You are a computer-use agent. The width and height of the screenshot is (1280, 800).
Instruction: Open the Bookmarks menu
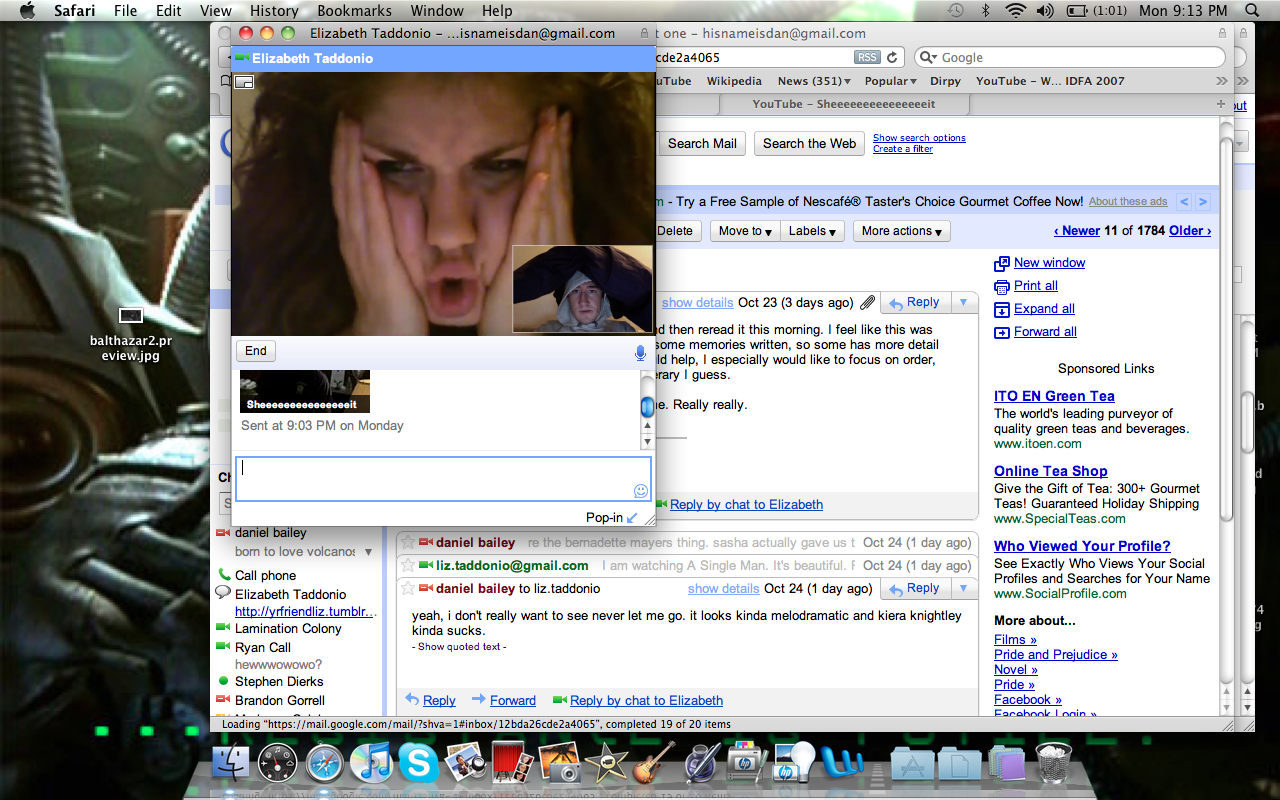[354, 11]
